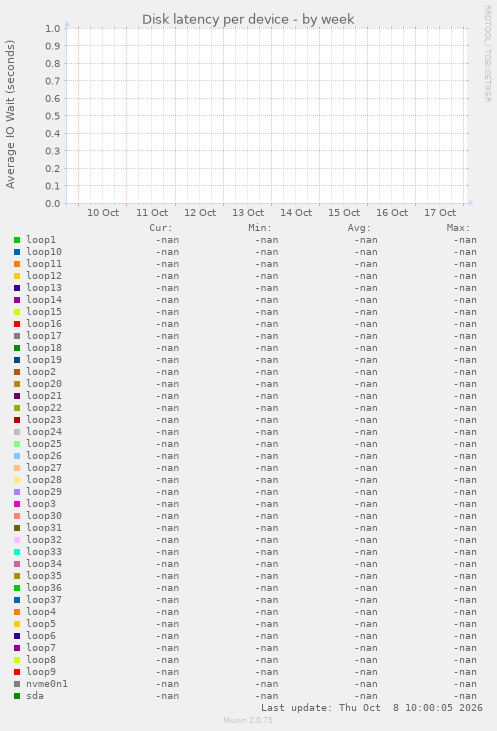Click the loop34 legend label
This screenshot has width=497, height=731.
pyautogui.click(x=44, y=564)
